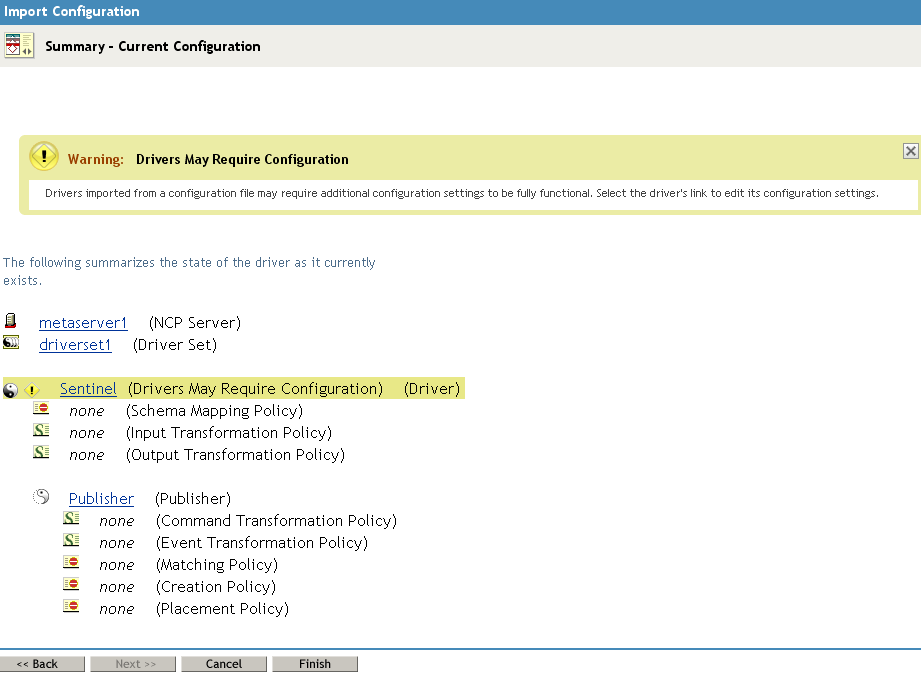Screen dimensions: 921x675
Task: Close the warning banner
Action: 910,151
